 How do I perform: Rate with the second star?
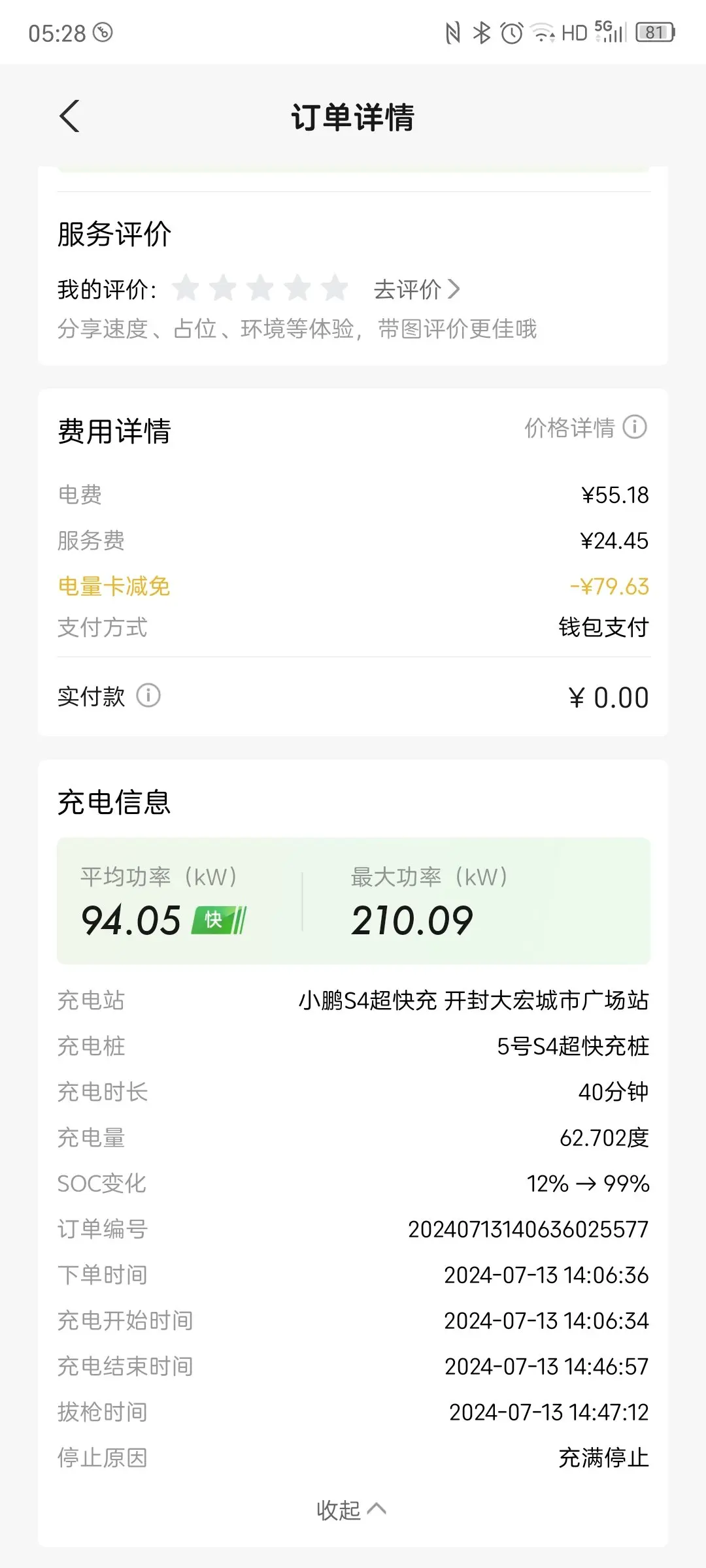click(x=224, y=287)
